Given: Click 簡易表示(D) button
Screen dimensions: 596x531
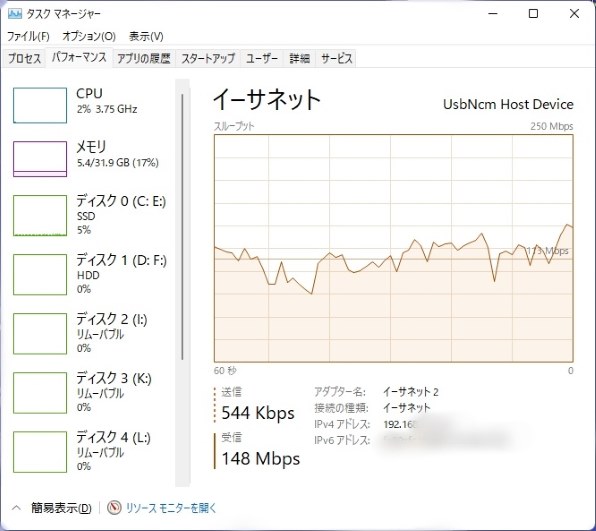Looking at the screenshot, I should tap(61, 508).
